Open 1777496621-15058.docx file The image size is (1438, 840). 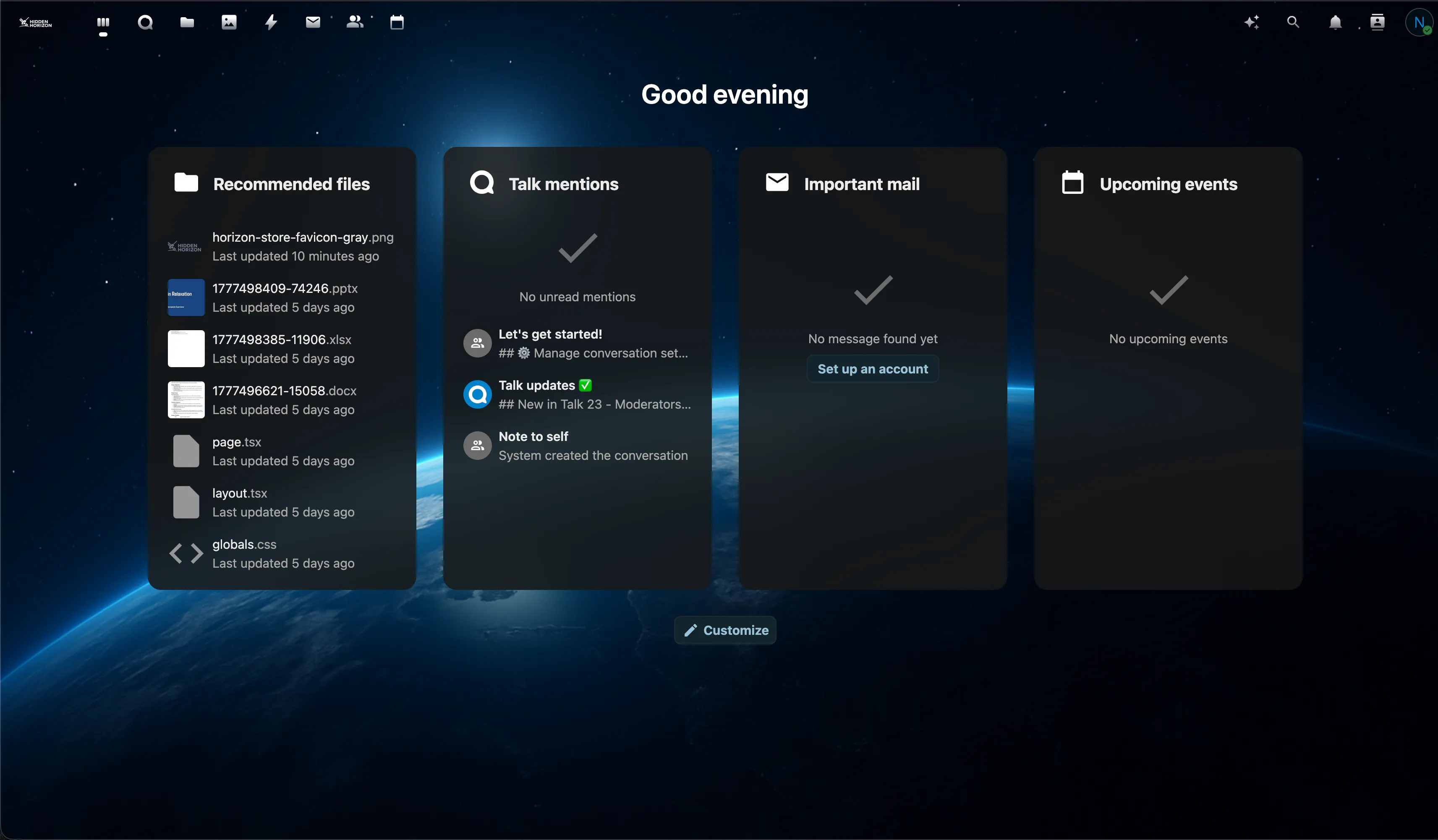click(282, 400)
